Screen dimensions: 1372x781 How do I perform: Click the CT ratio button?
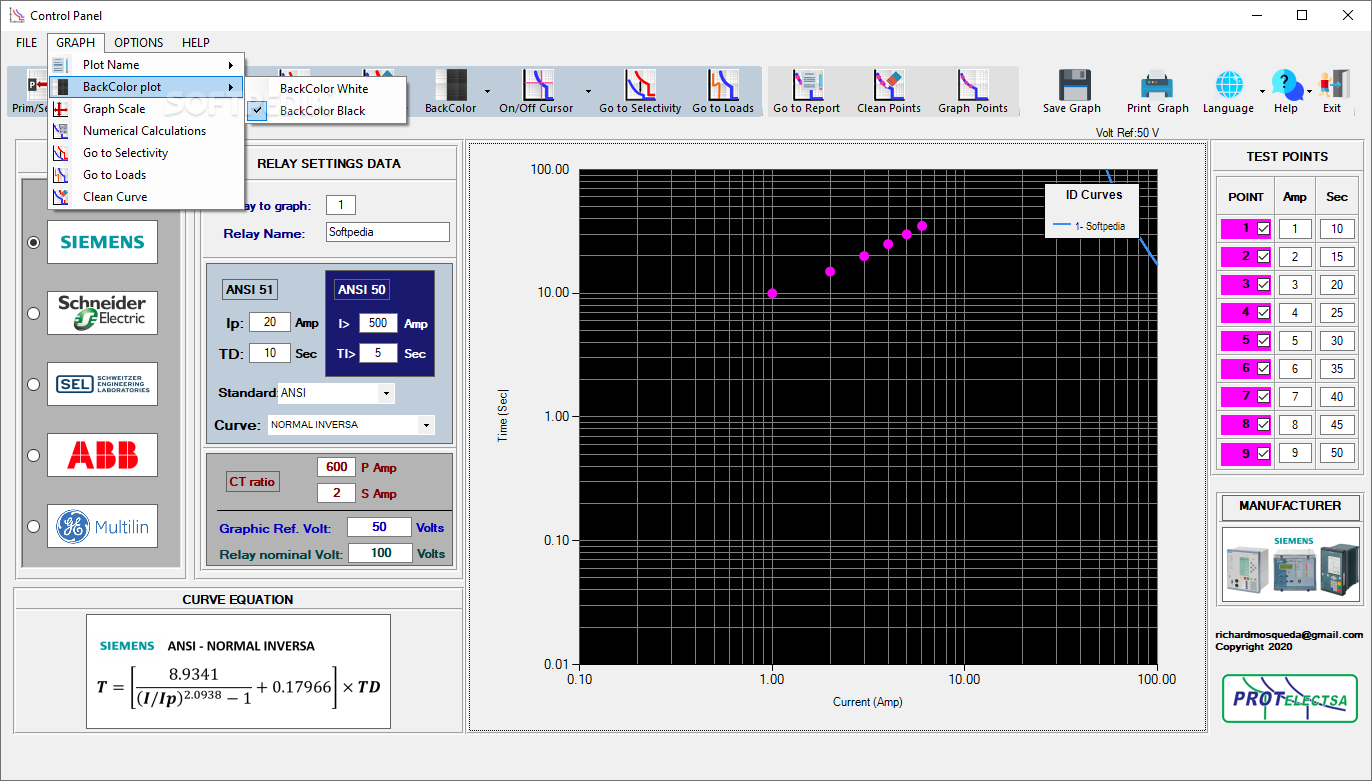[x=252, y=482]
